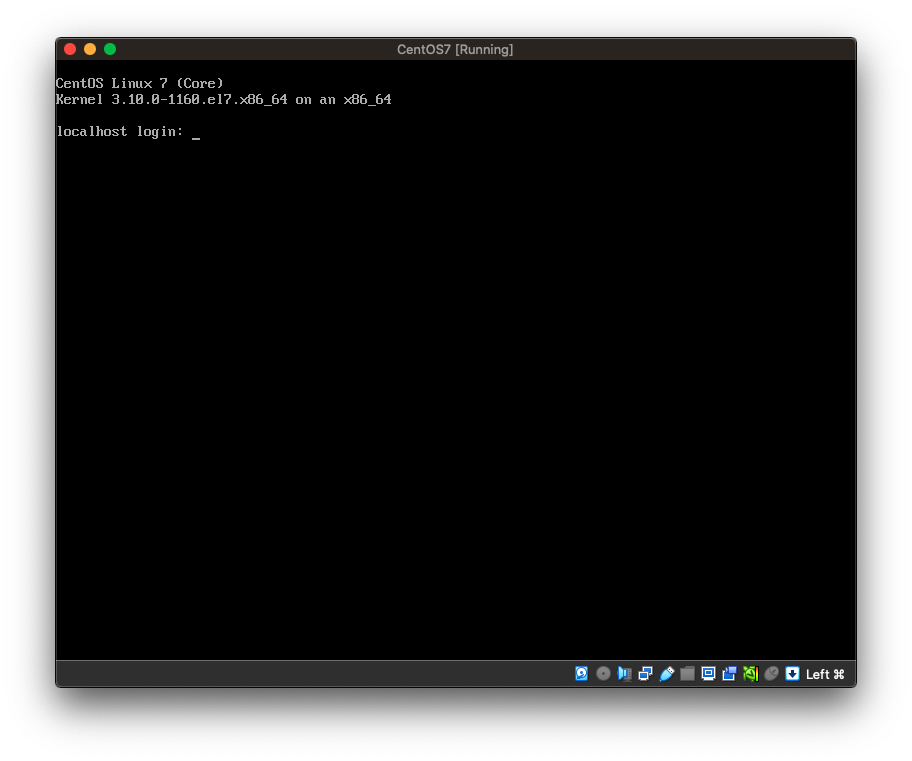Click the hard disk activity indicator icon

582,674
